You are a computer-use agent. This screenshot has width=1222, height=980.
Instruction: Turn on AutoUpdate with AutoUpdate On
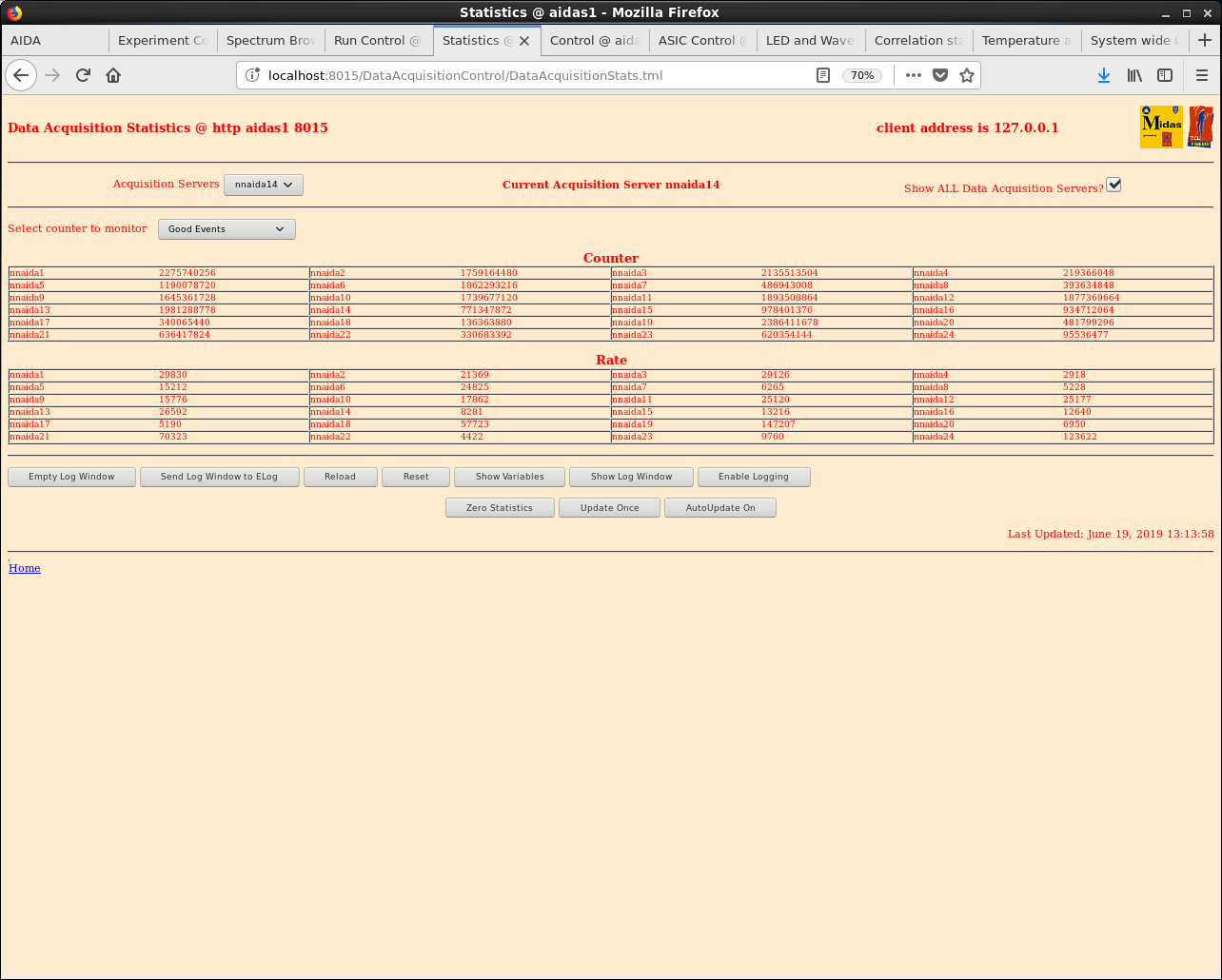click(720, 508)
